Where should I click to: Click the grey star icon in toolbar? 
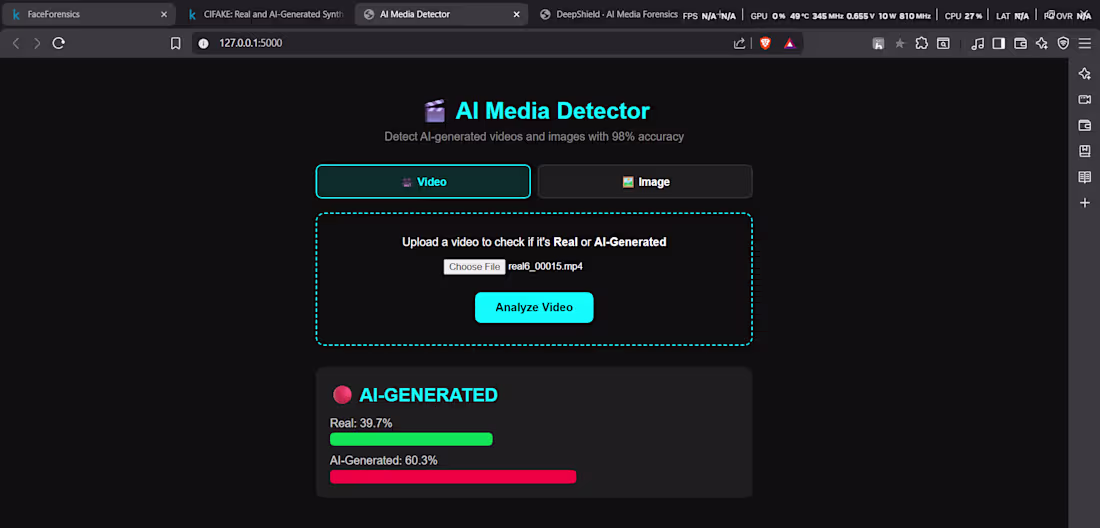pos(900,43)
